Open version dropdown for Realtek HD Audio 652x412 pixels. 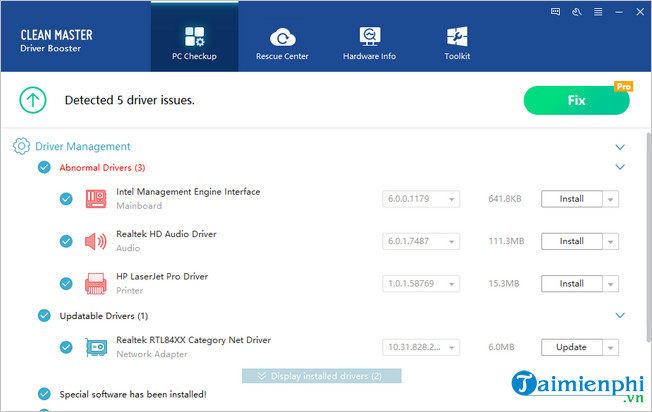point(452,241)
